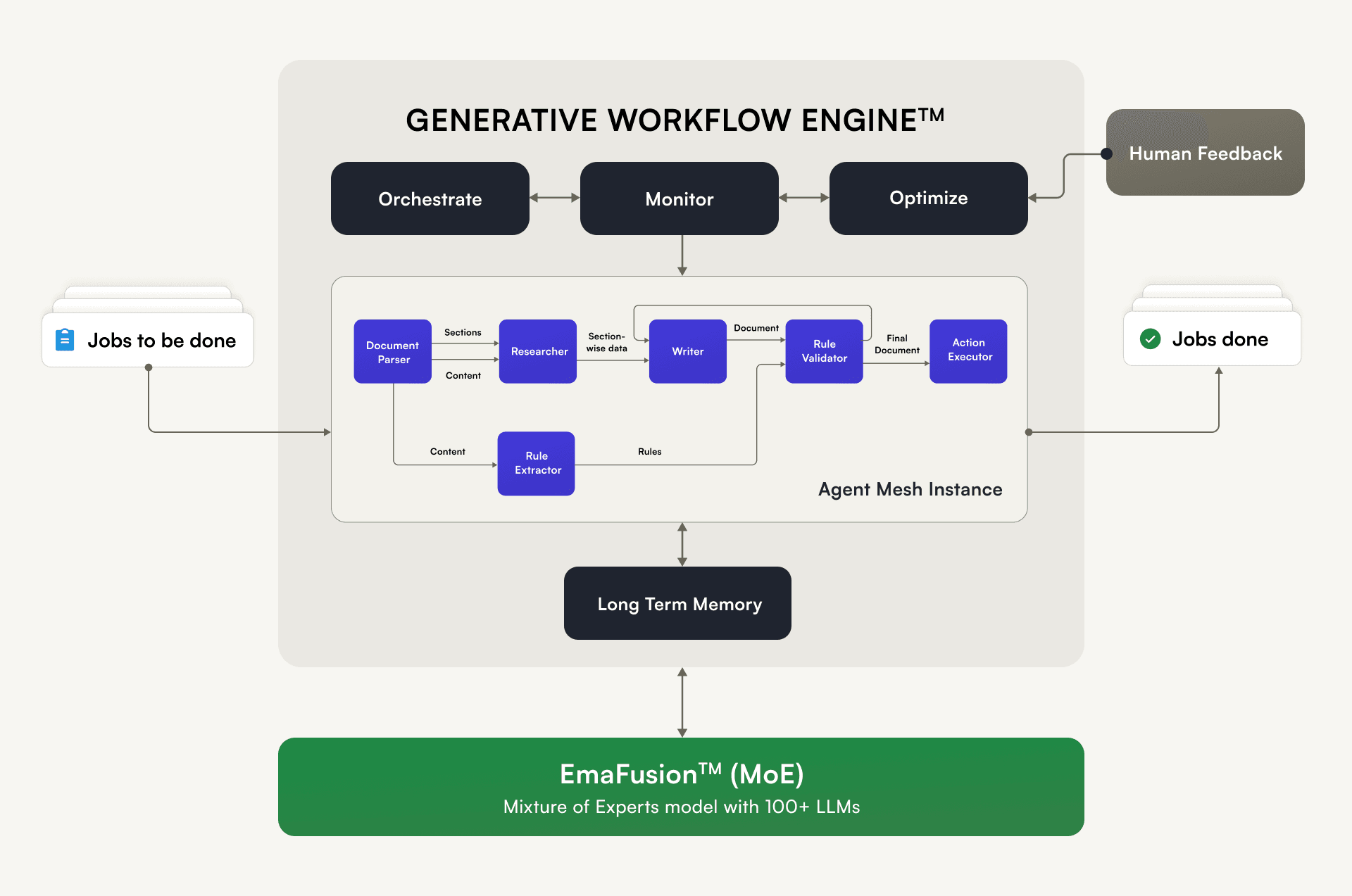Click the green EmaFusion (MoE) banner
This screenshot has width=1352, height=896.
tap(681, 787)
